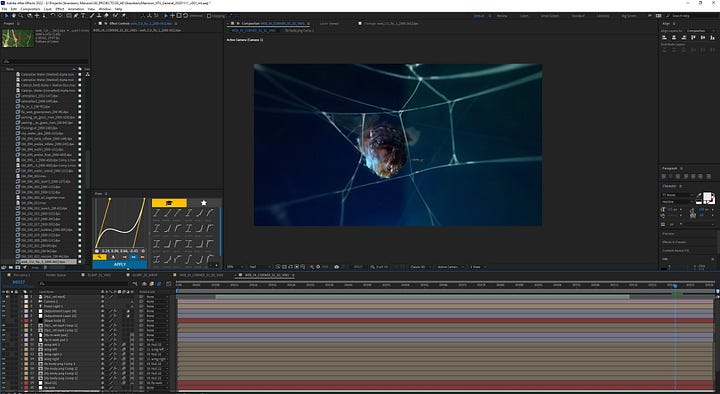Switch to the Small Screen workspace
This screenshot has width=720, height=394.
tap(550, 16)
